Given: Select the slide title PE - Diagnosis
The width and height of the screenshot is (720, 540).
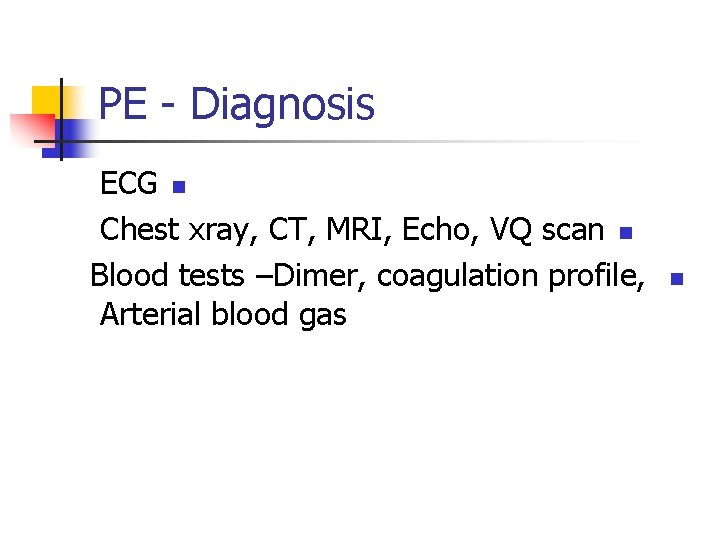Looking at the screenshot, I should (x=237, y=104).
